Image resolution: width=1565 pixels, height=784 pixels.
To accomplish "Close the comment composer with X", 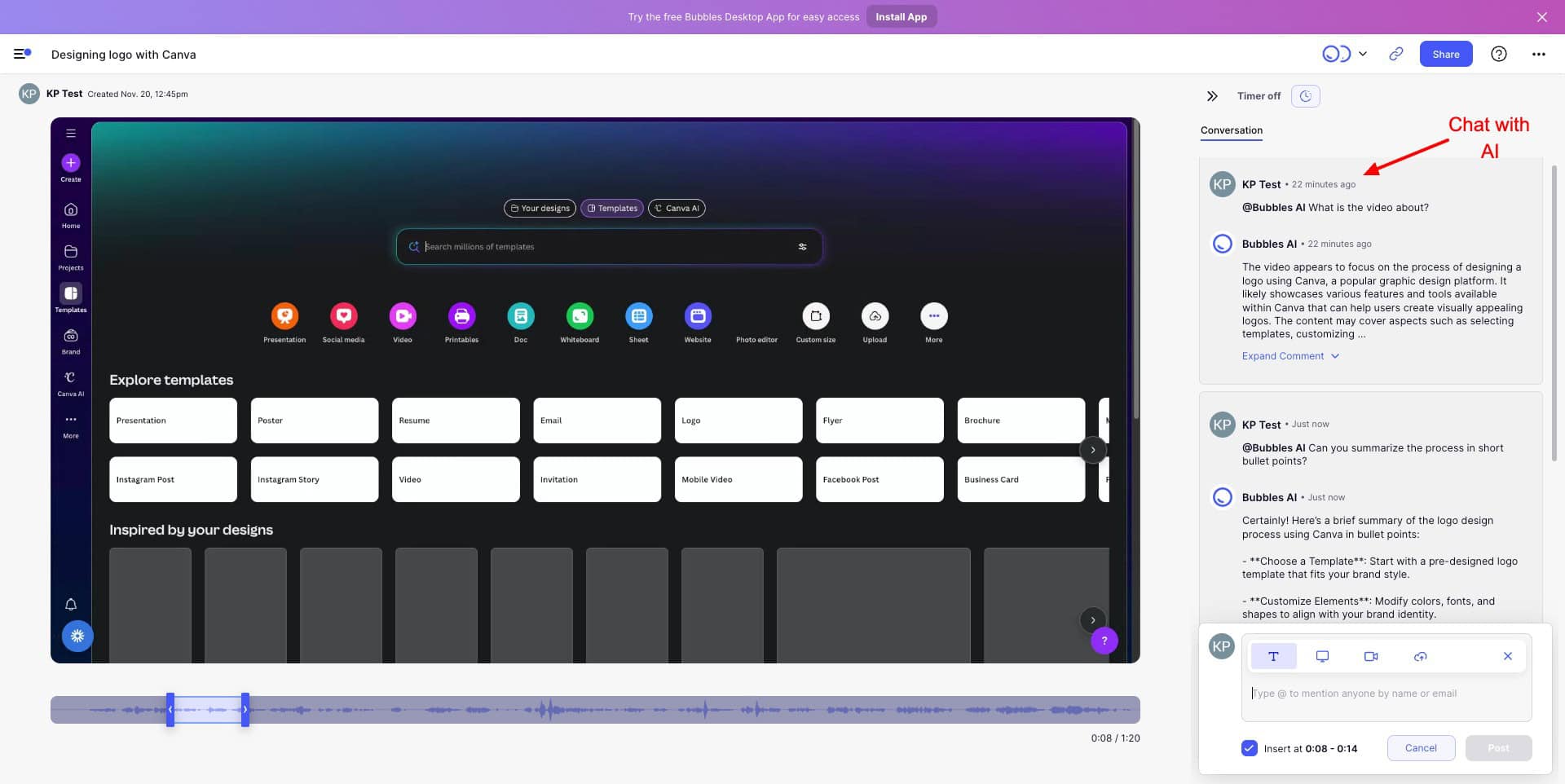I will (1507, 656).
